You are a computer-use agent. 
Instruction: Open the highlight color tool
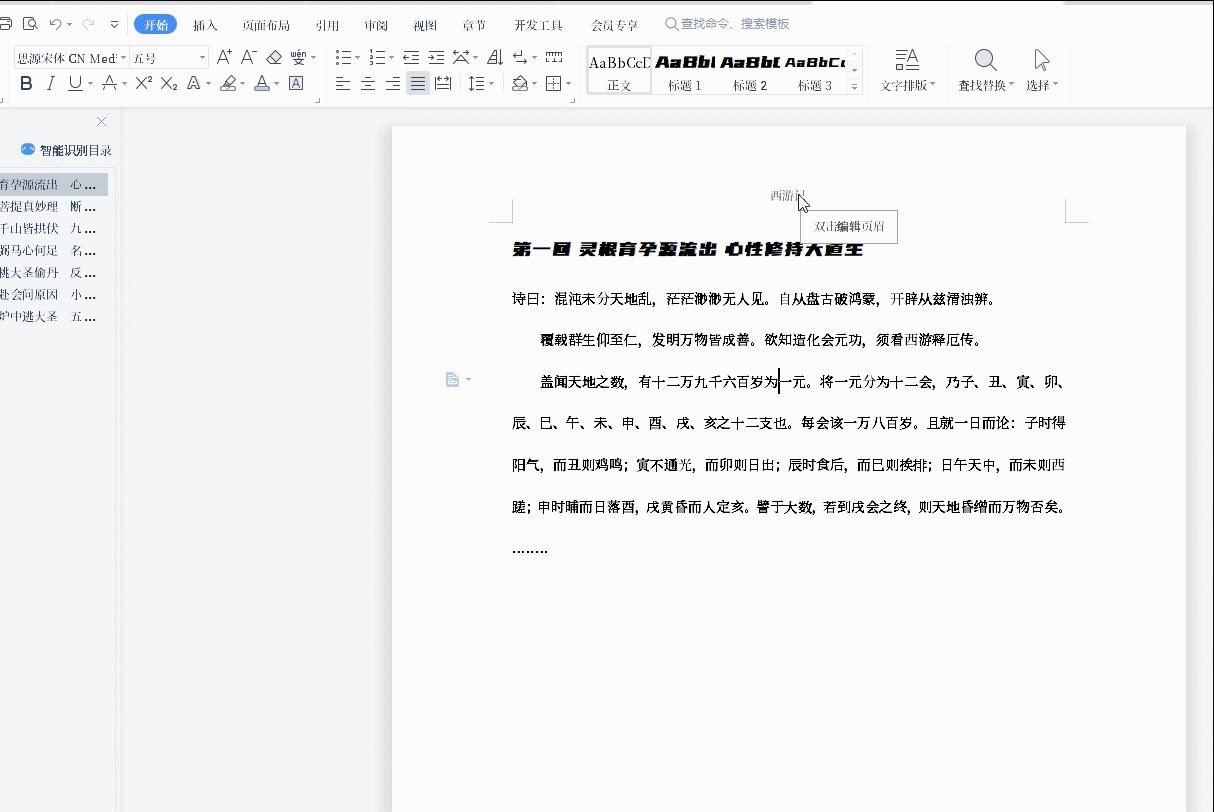228,84
